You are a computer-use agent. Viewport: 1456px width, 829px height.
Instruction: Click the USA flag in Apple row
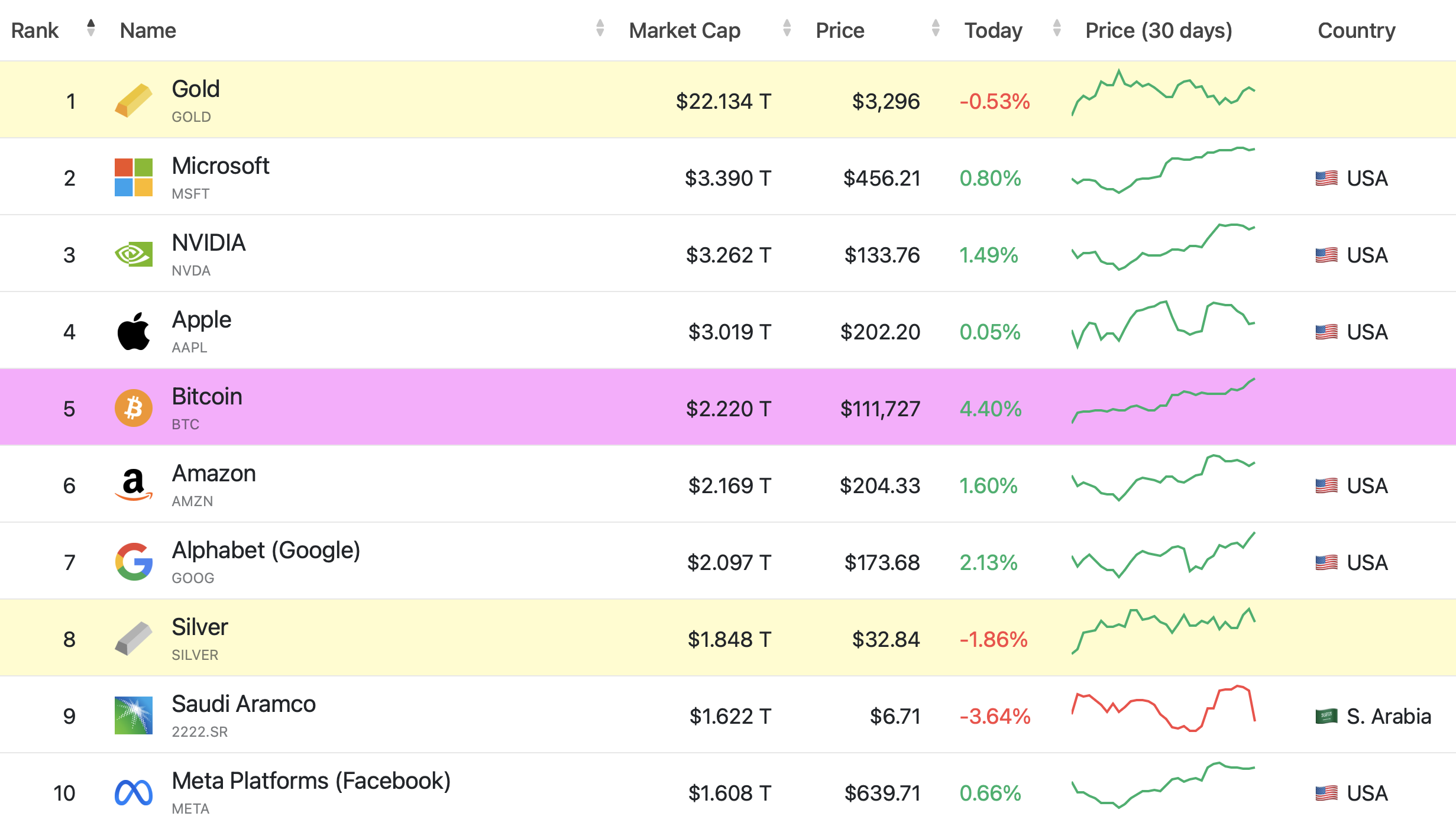tap(1326, 332)
